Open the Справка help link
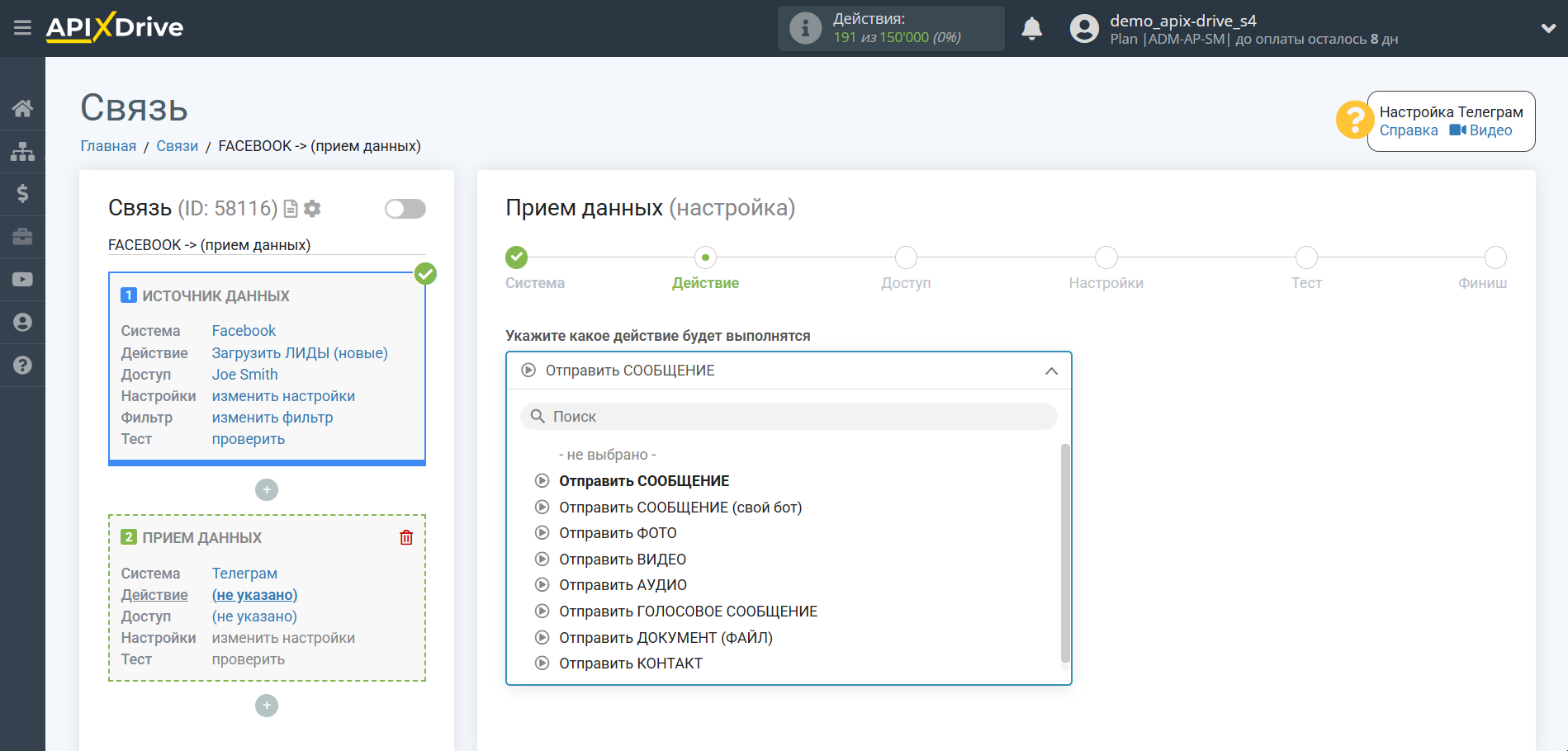1568x751 pixels. click(x=1409, y=130)
